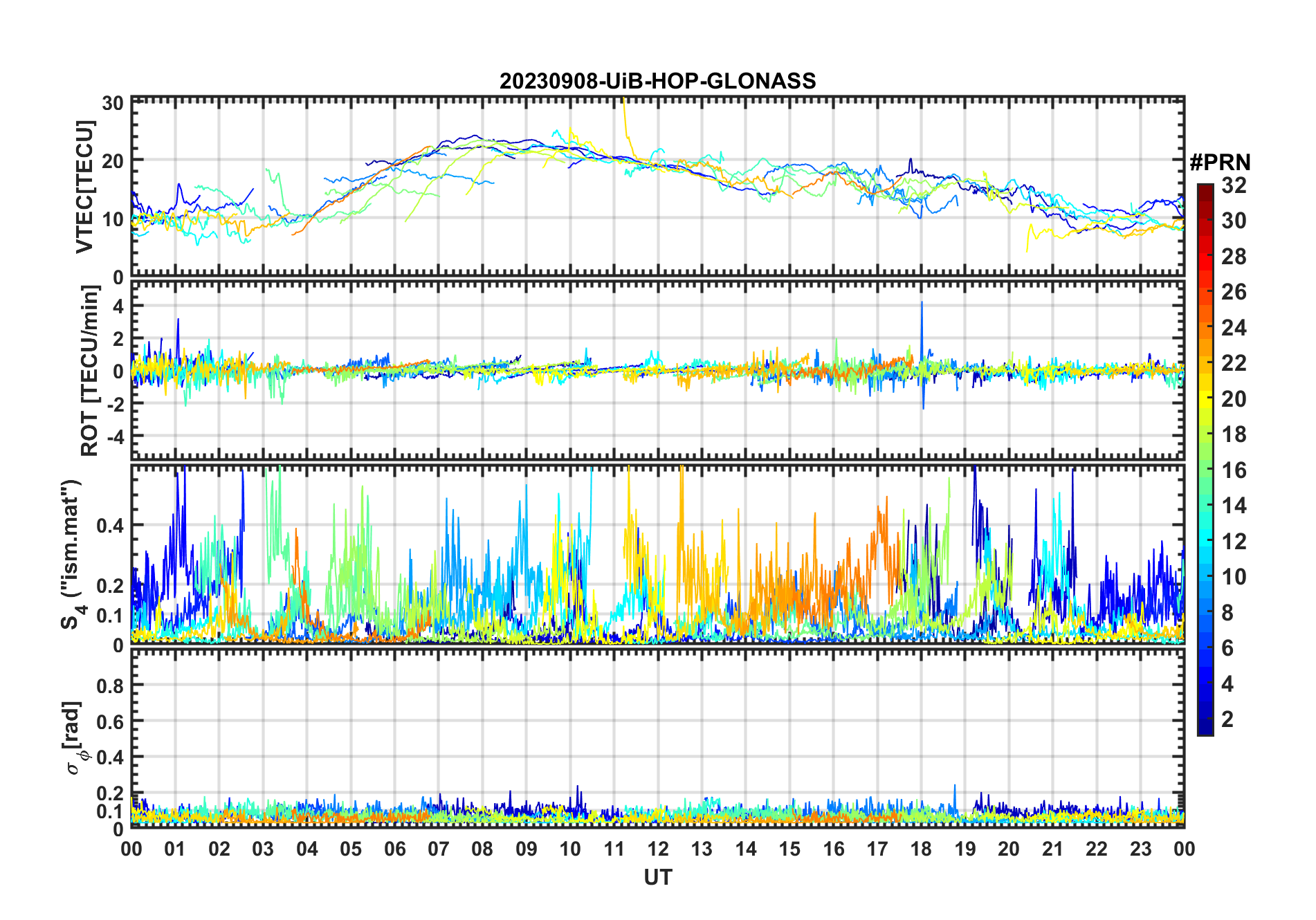Click the dark blue bottom of the PRN colorbar
The height and width of the screenshot is (920, 1316).
(x=1205, y=730)
